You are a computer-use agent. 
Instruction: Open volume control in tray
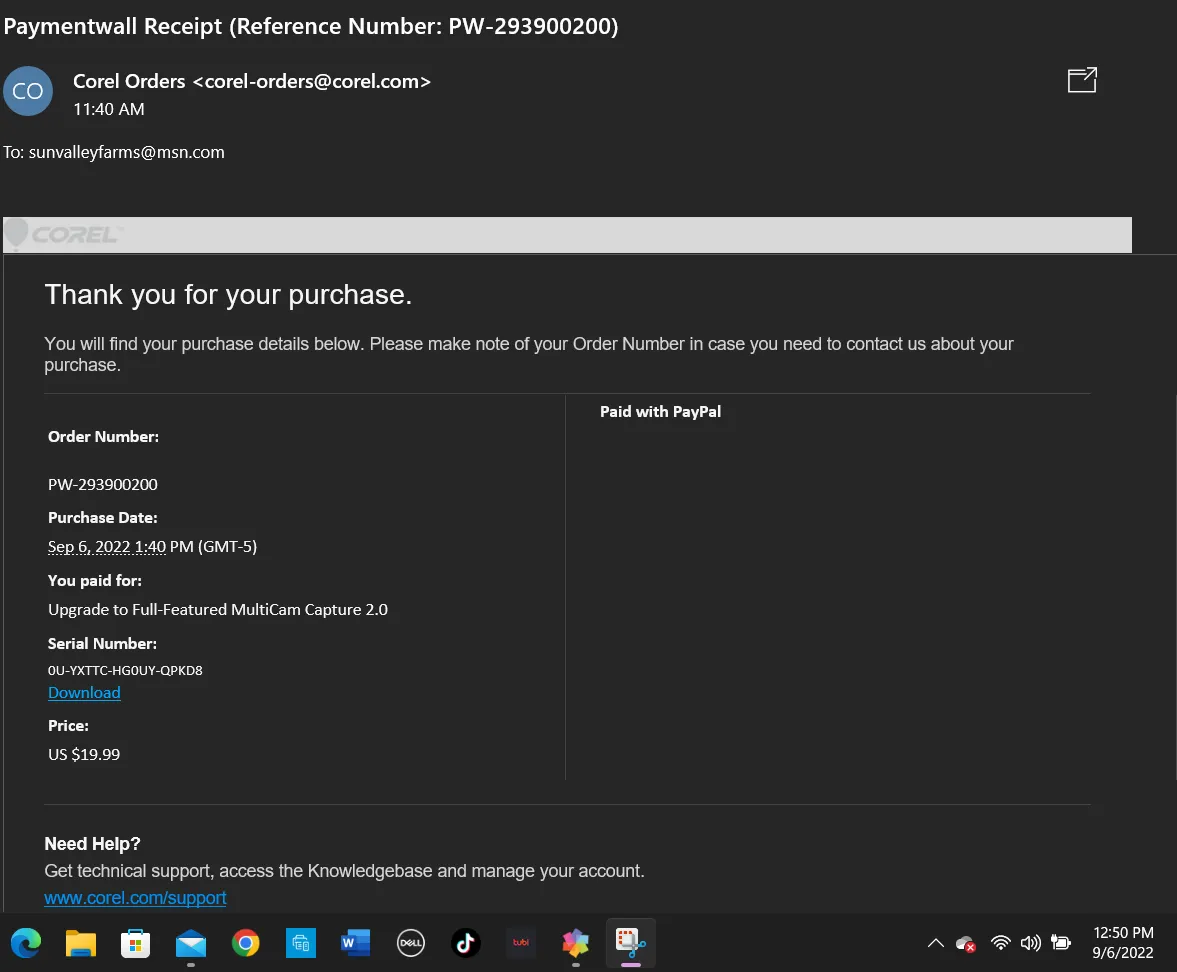pyautogui.click(x=1031, y=943)
